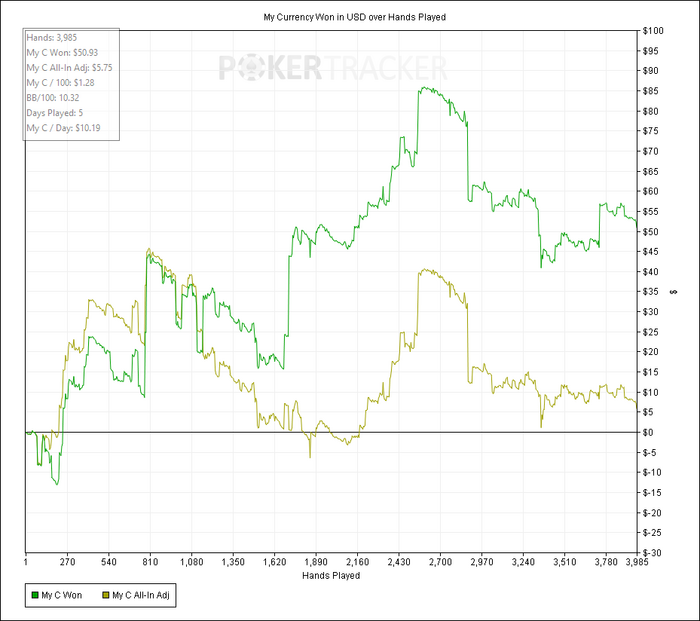Click the $85 y-axis label

651,91
